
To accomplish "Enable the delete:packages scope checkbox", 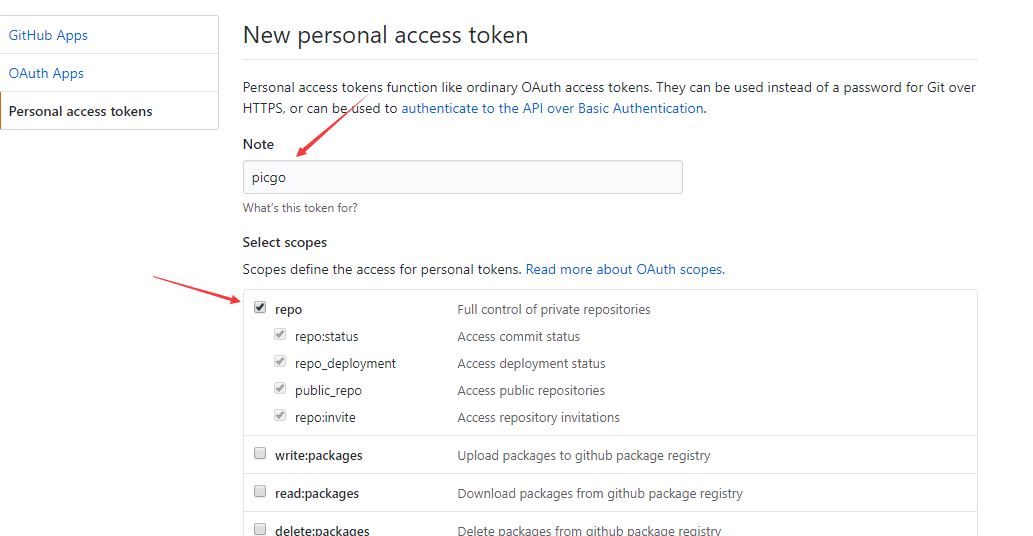I will point(260,529).
